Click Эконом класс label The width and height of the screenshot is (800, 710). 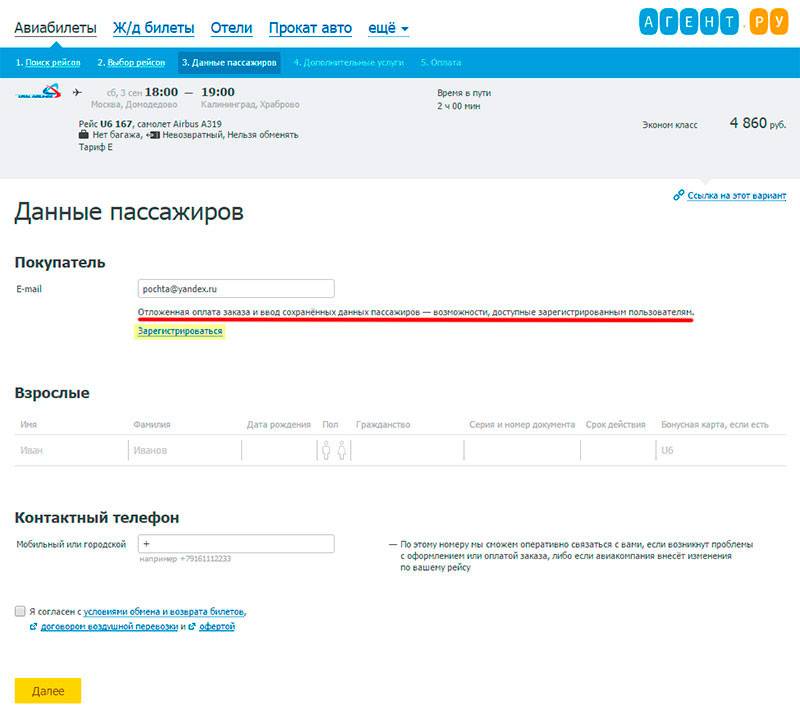point(669,125)
